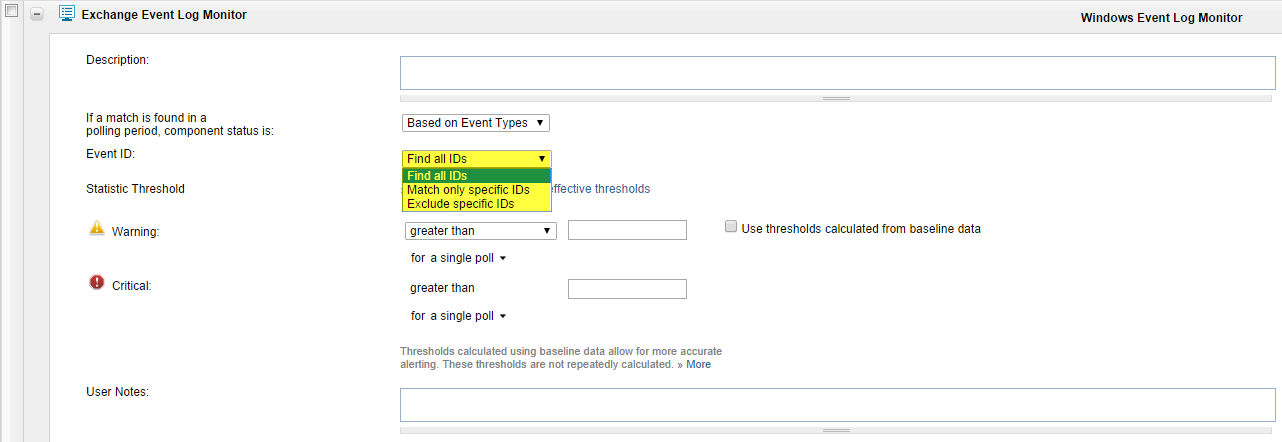Open Warning greater than operator dropdown
The height and width of the screenshot is (442, 1282).
[480, 230]
